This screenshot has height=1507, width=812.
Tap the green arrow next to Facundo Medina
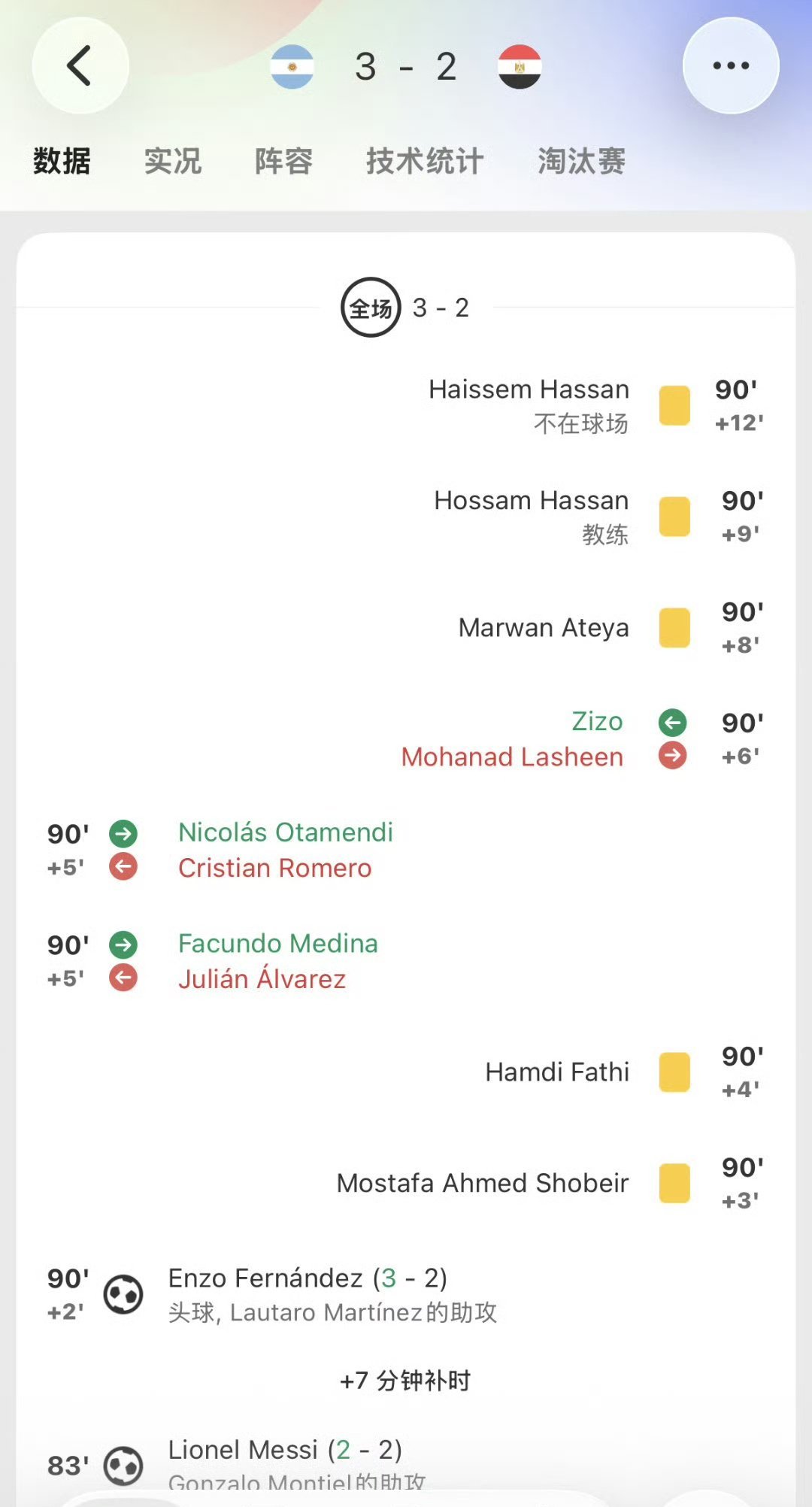[123, 945]
